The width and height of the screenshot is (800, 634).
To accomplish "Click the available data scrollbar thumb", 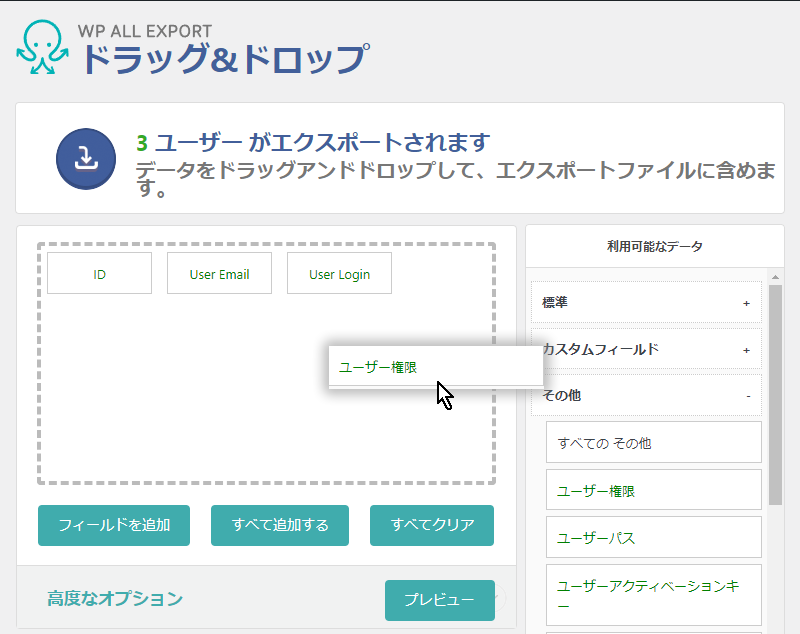I will click(776, 395).
